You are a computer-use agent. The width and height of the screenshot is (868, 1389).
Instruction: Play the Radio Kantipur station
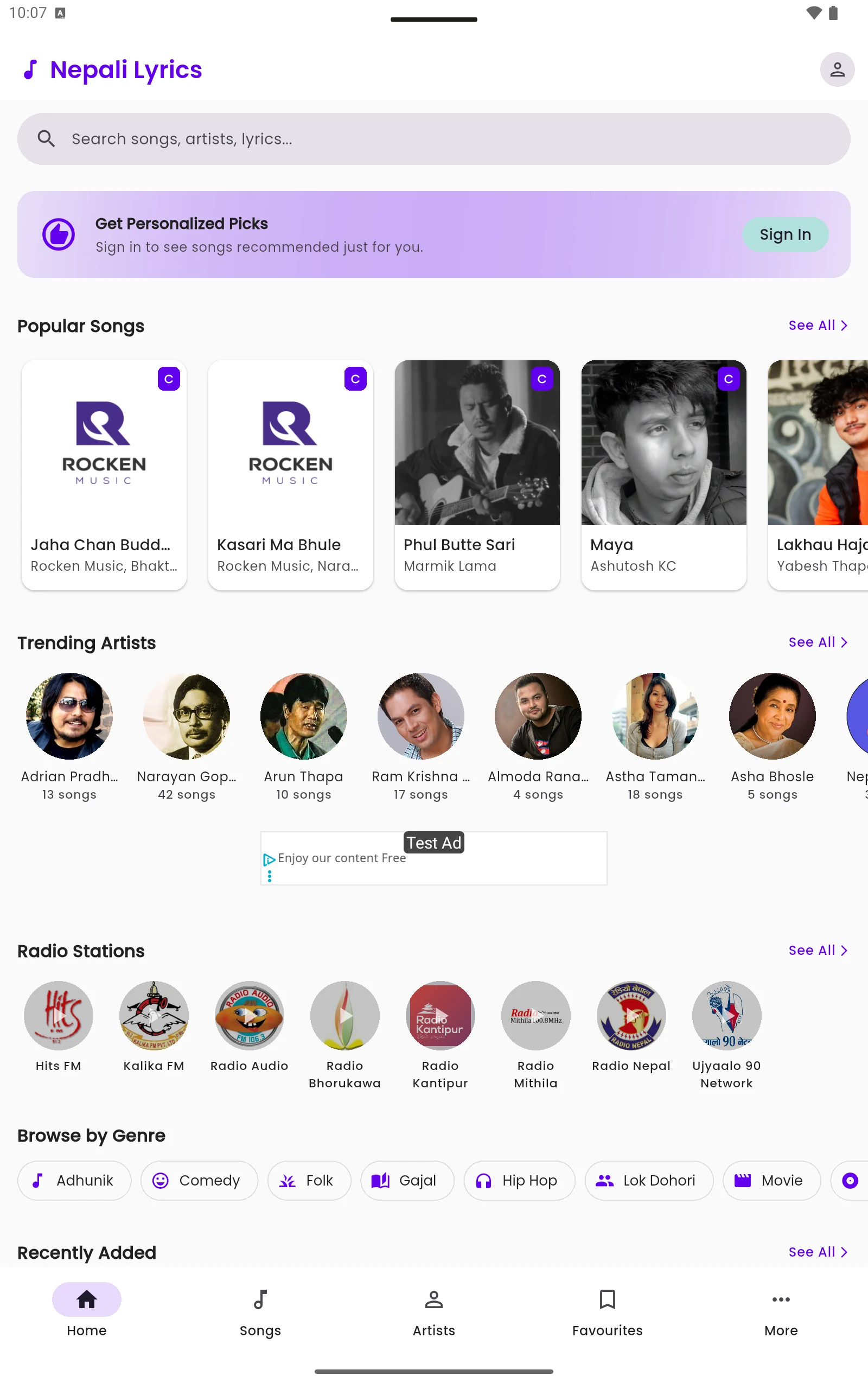(441, 1015)
